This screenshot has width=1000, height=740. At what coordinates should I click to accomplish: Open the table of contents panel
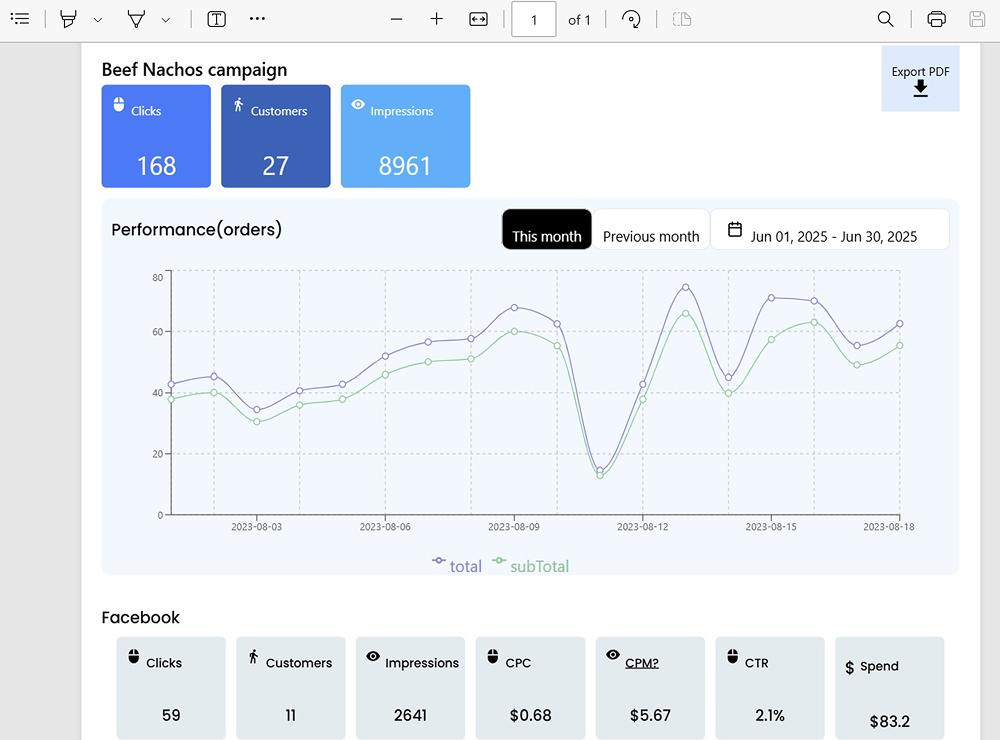[x=20, y=19]
